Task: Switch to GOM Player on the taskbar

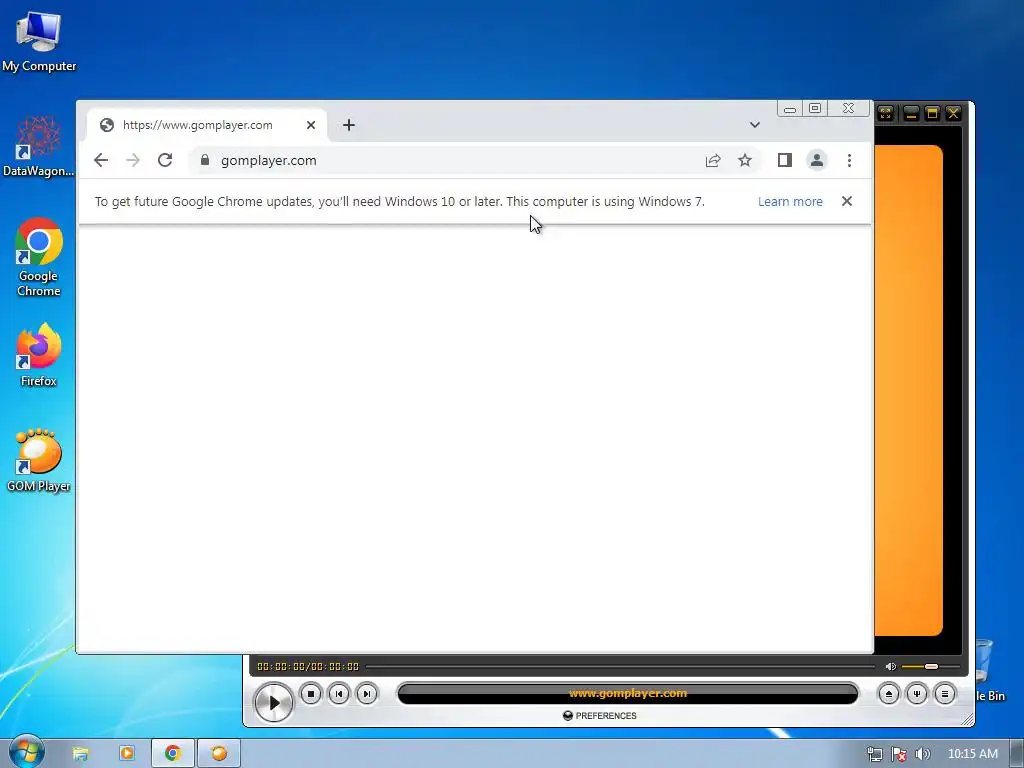Action: tap(219, 754)
